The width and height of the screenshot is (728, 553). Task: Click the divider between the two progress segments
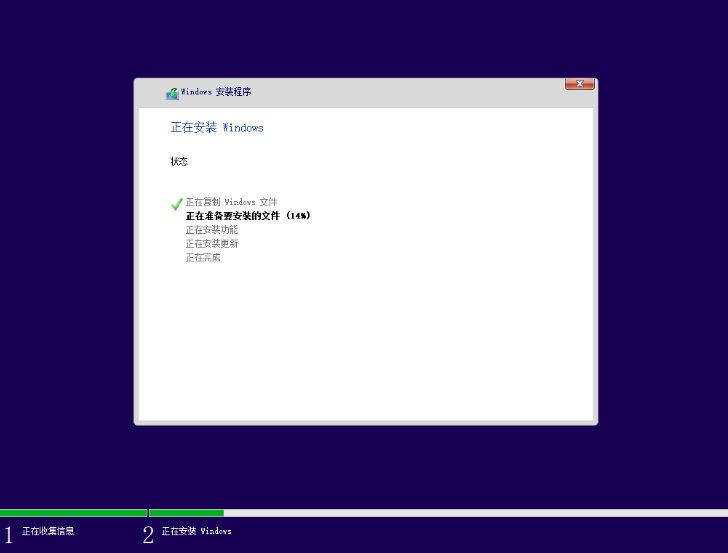148,513
